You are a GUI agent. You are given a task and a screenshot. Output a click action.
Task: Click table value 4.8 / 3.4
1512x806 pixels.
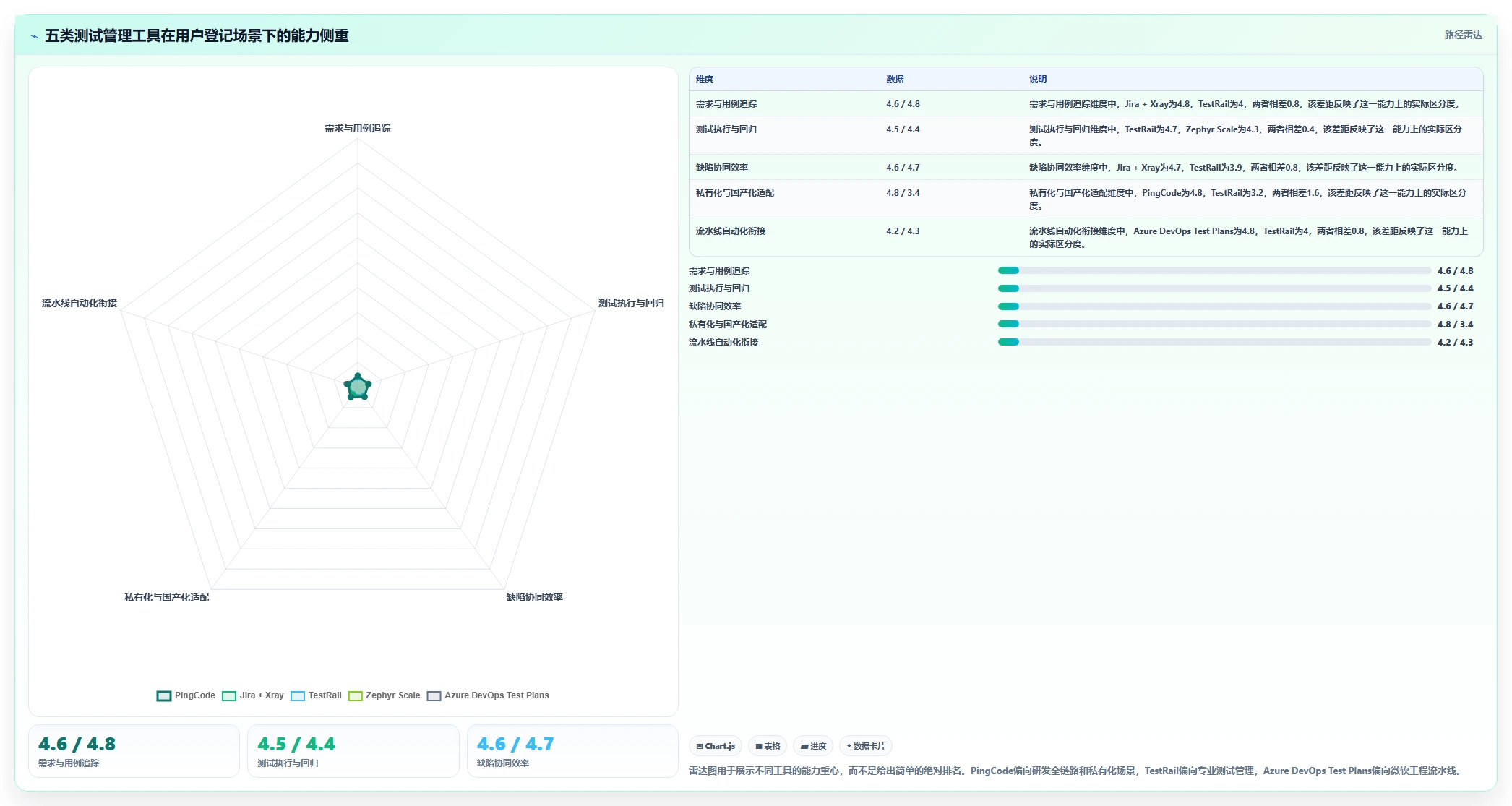click(x=903, y=193)
